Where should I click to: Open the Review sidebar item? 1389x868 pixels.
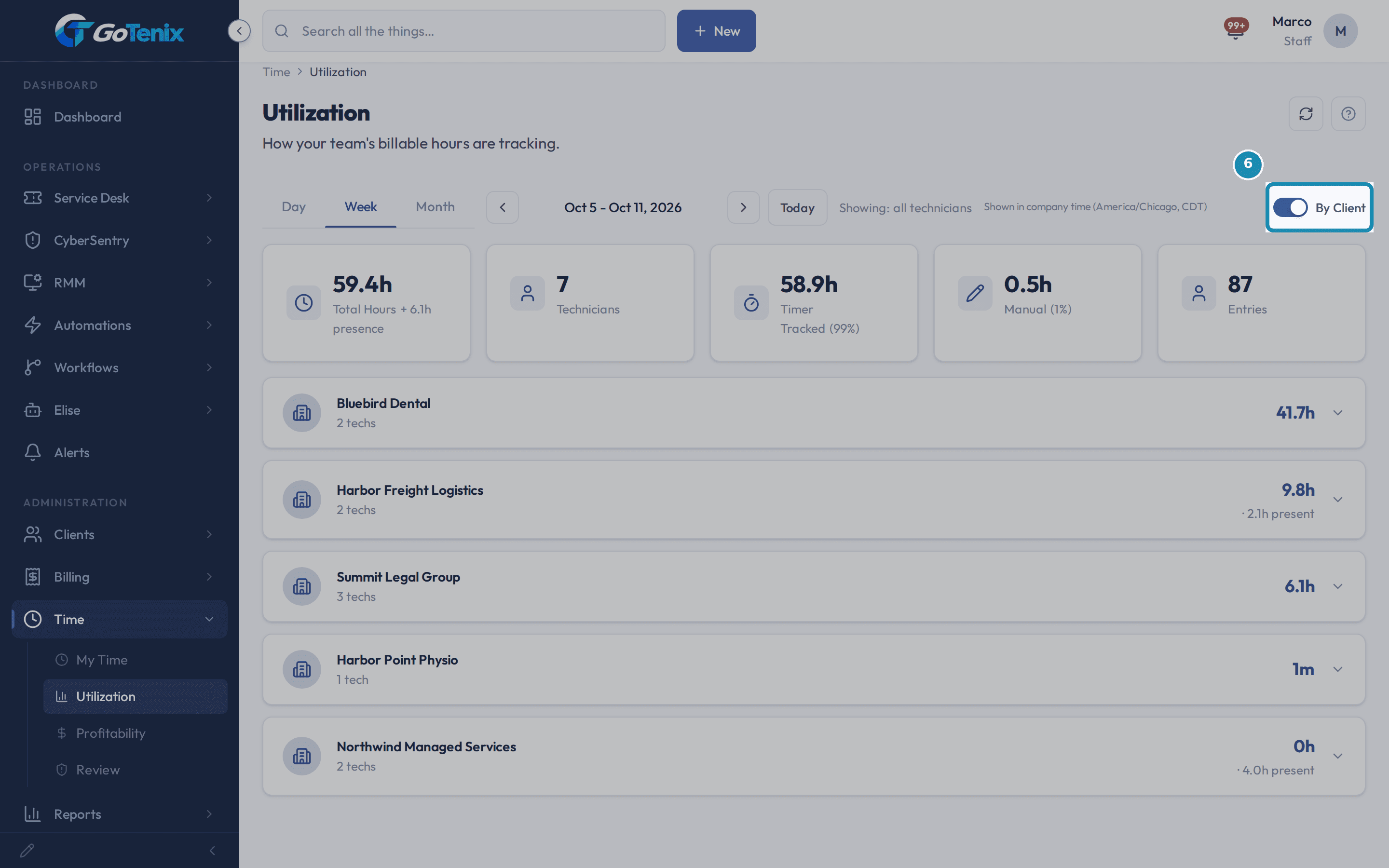(135, 770)
